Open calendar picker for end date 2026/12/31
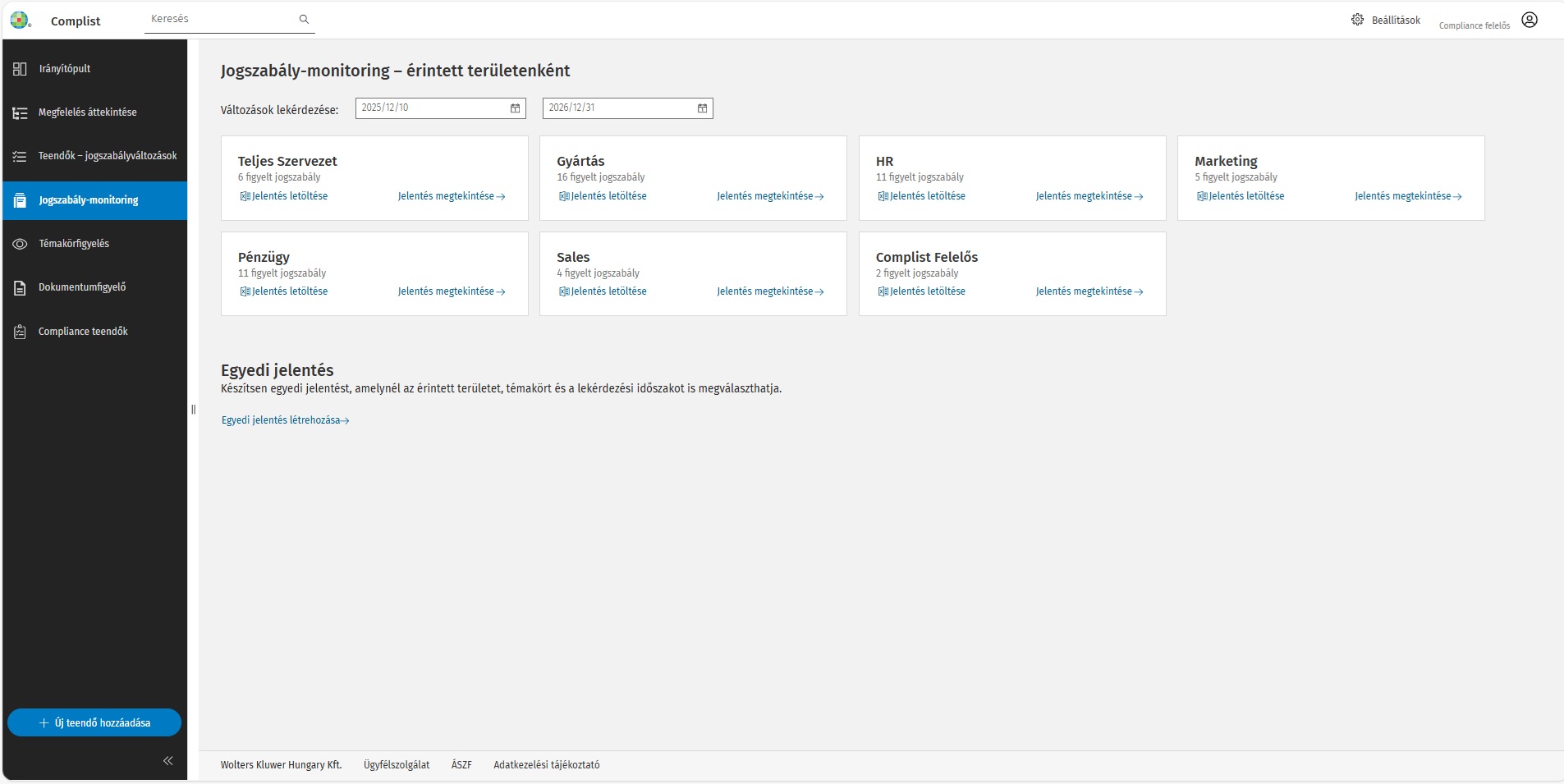This screenshot has width=1564, height=784. tap(702, 108)
